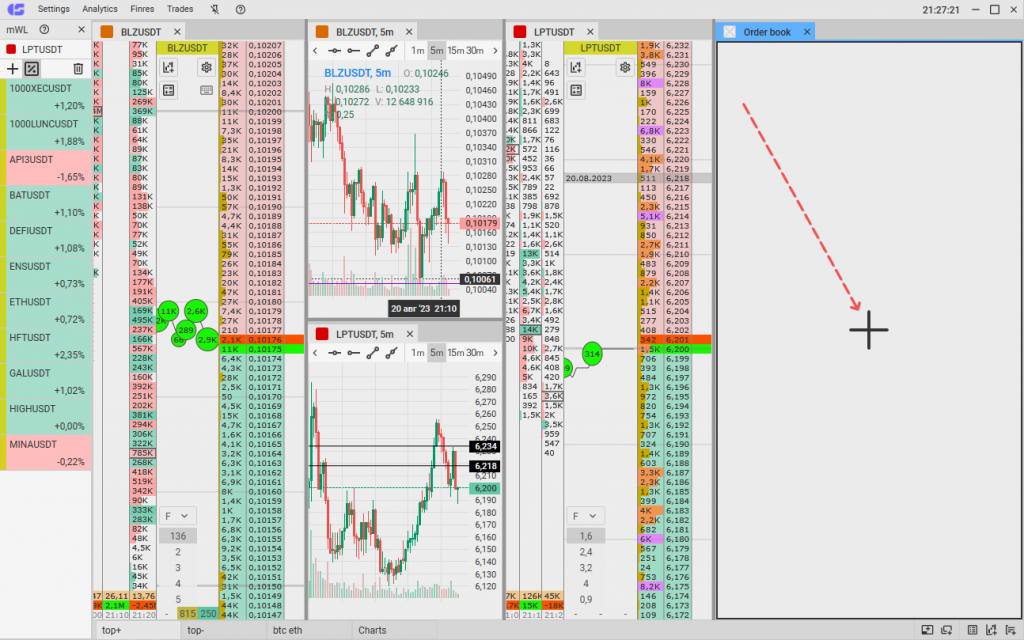Open gear settings in LPTUSDT order book
1024x640 pixels.
tap(624, 67)
